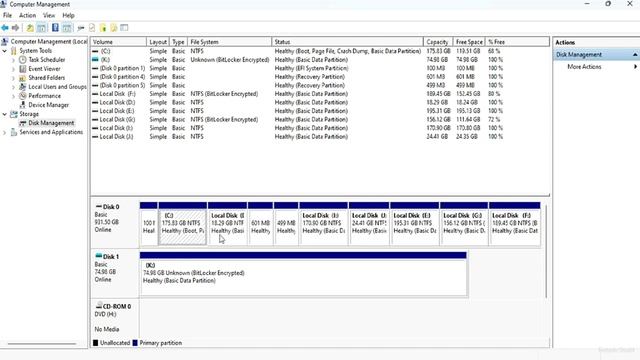This screenshot has height=360, width=640.
Task: Click the gray Forward arrow toolbar icon
Action: coord(16,28)
